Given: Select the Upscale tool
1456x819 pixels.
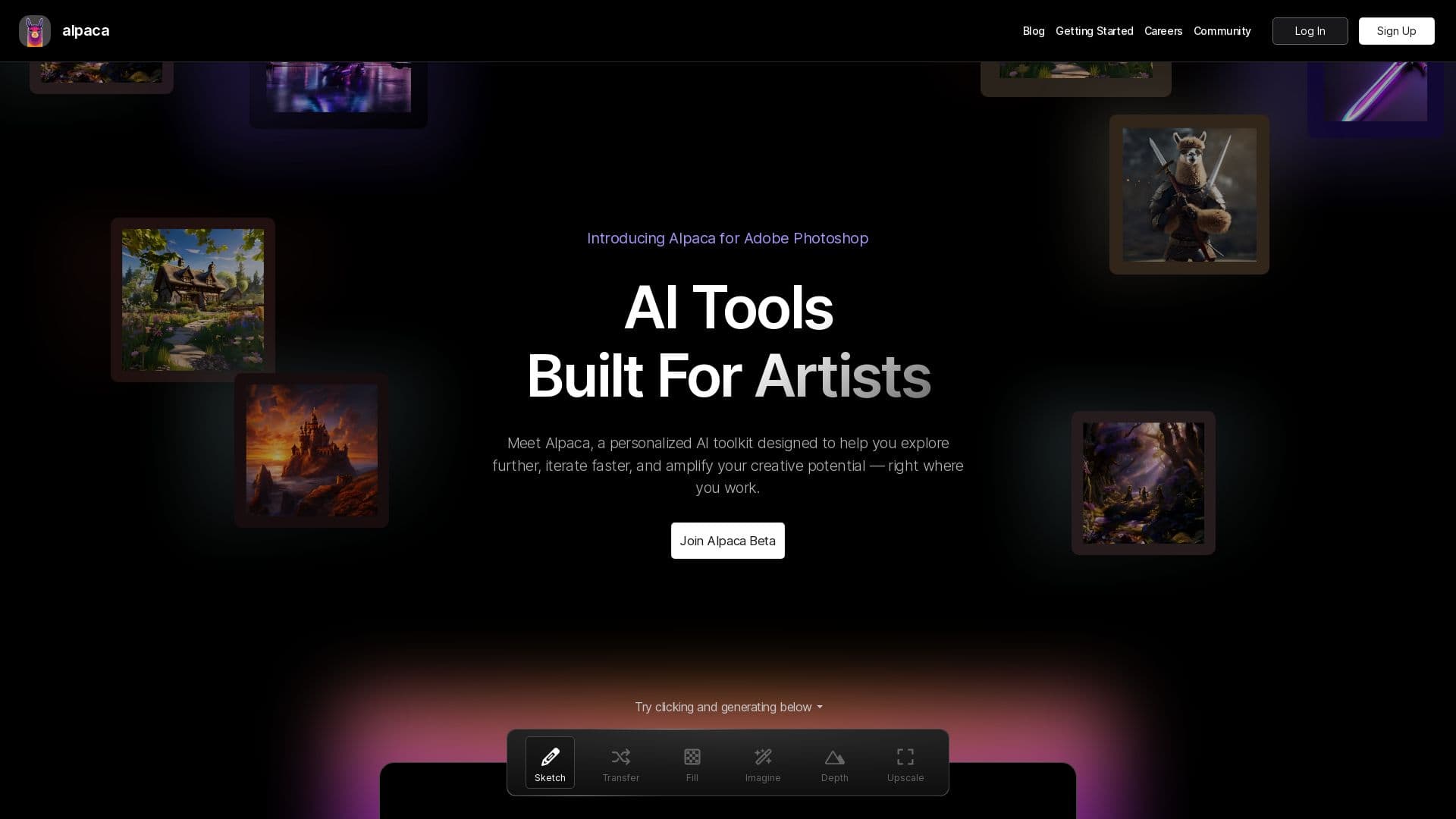Looking at the screenshot, I should (905, 763).
